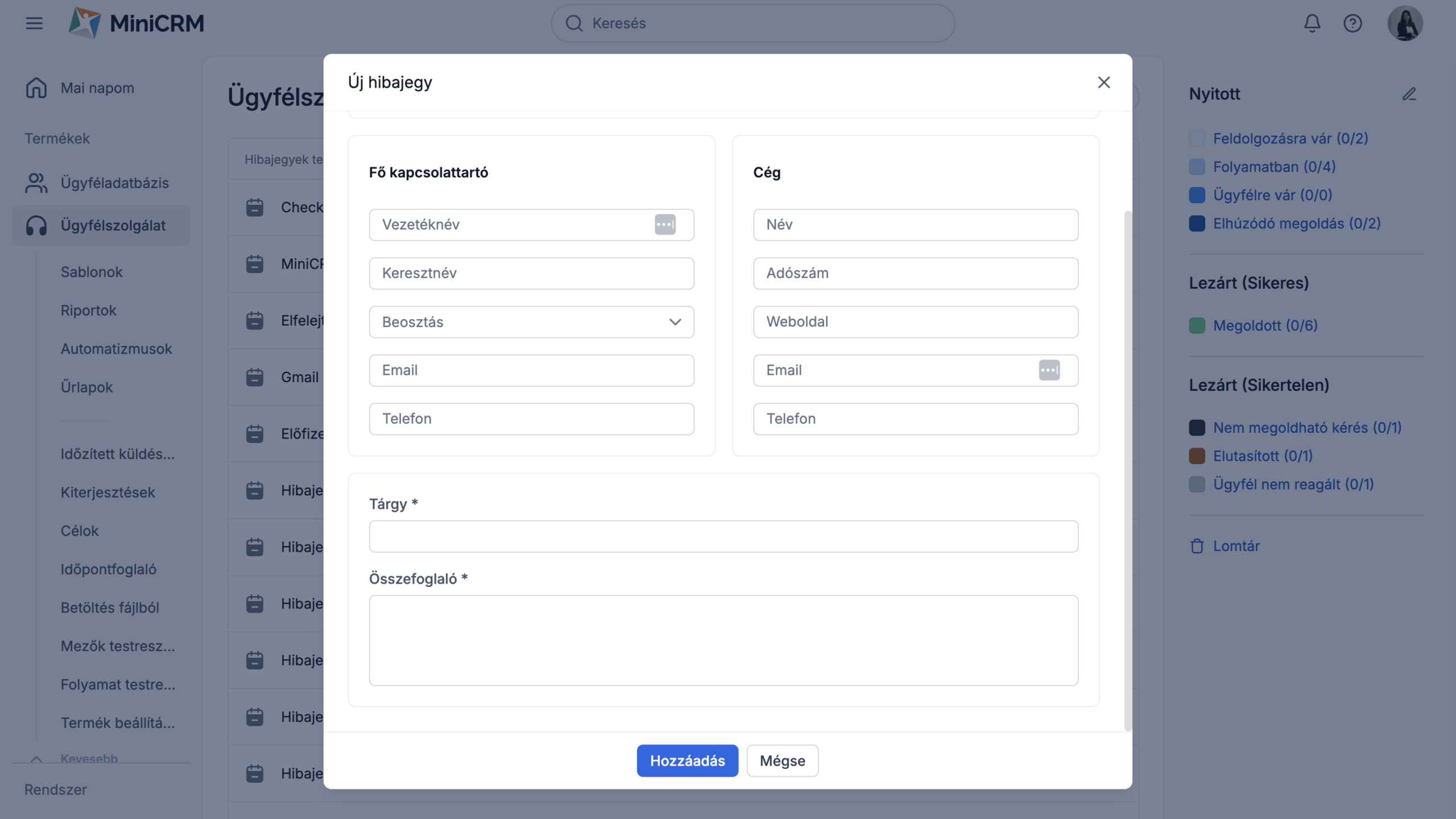Toggle the Folyamatban status checkbox
Viewport: 1456px width, 819px height.
click(x=1197, y=167)
